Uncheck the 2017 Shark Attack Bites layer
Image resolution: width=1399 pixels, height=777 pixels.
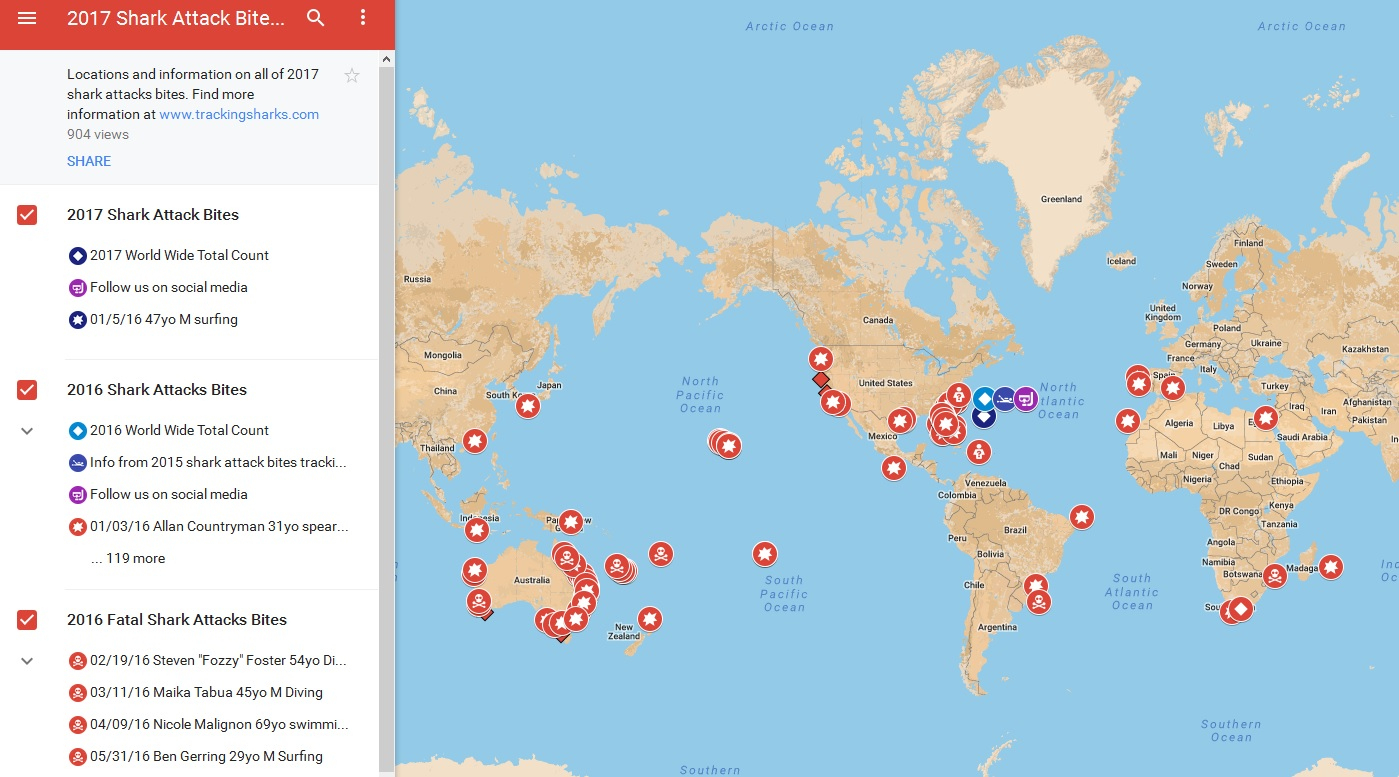[x=27, y=215]
